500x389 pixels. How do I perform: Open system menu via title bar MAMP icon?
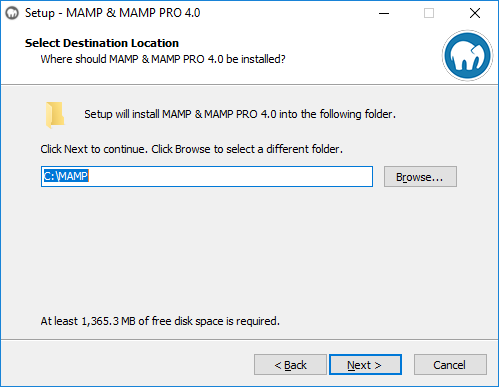pos(12,13)
